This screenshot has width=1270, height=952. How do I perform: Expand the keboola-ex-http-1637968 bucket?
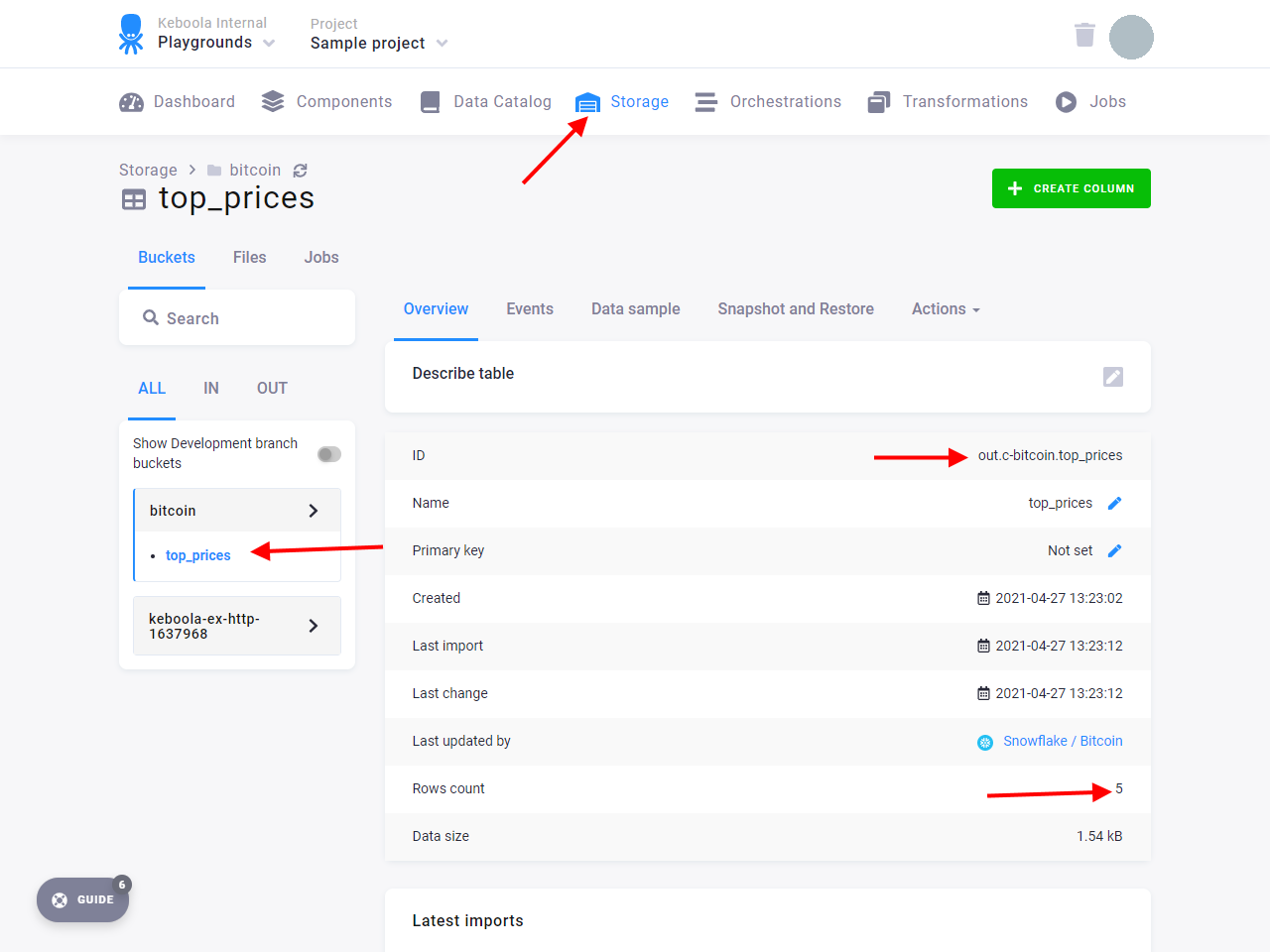pyautogui.click(x=237, y=626)
